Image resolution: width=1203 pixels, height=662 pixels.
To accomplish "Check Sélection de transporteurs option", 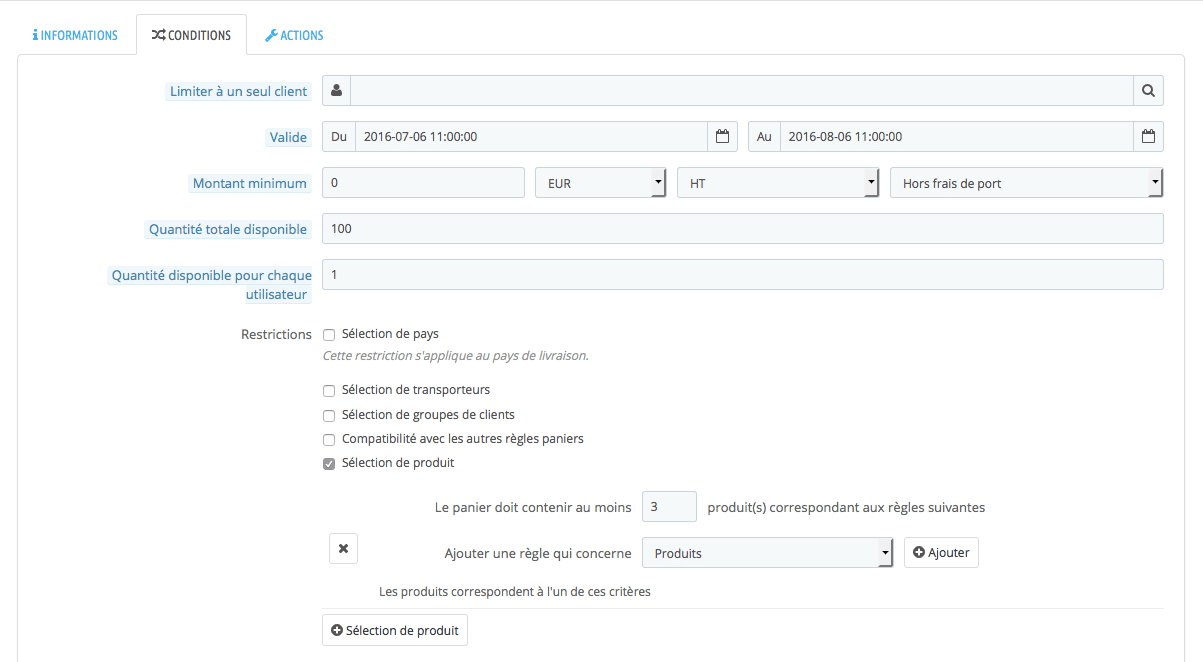I will tap(329, 391).
